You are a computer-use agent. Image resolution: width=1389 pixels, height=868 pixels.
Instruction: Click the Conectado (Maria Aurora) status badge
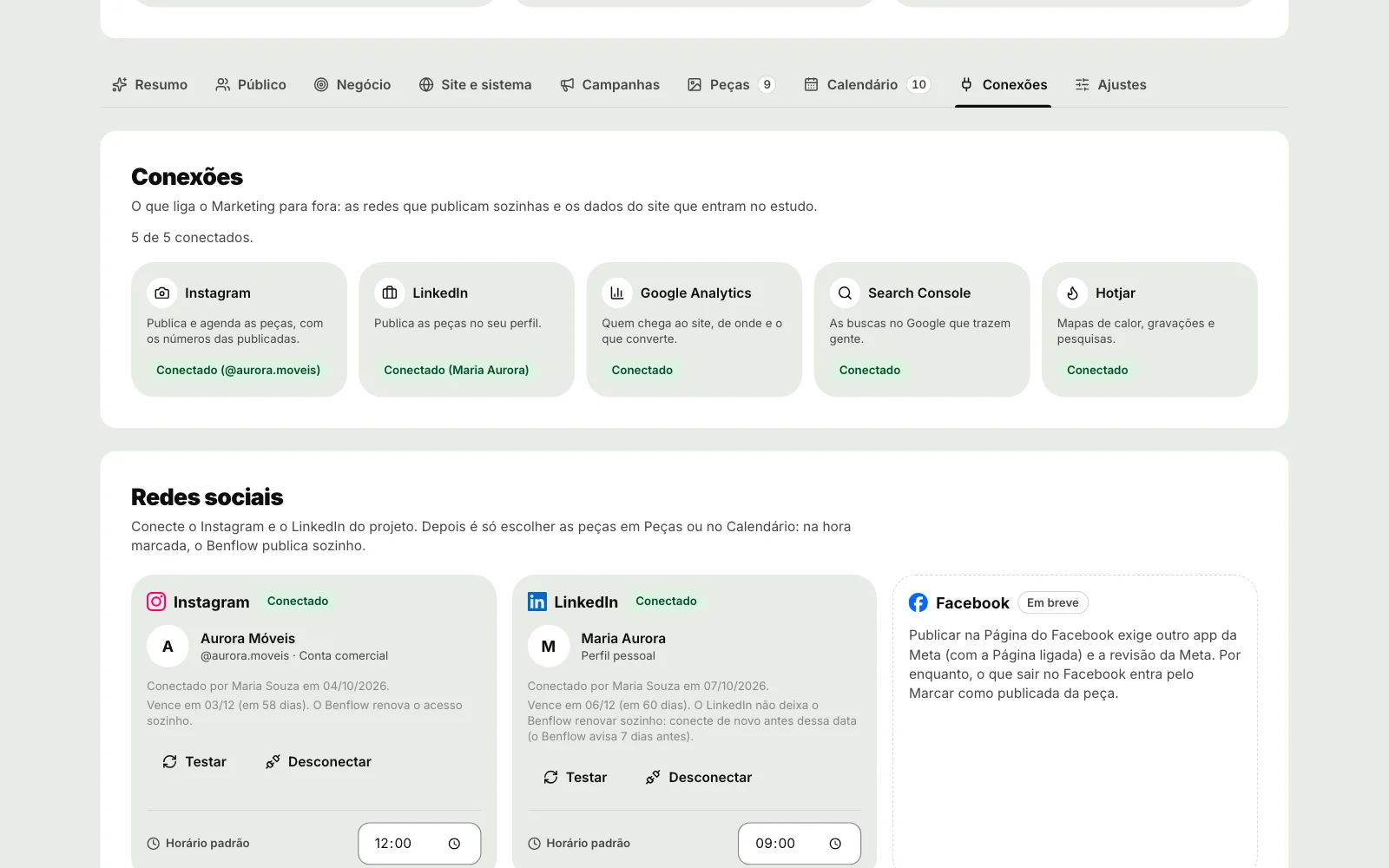click(457, 370)
